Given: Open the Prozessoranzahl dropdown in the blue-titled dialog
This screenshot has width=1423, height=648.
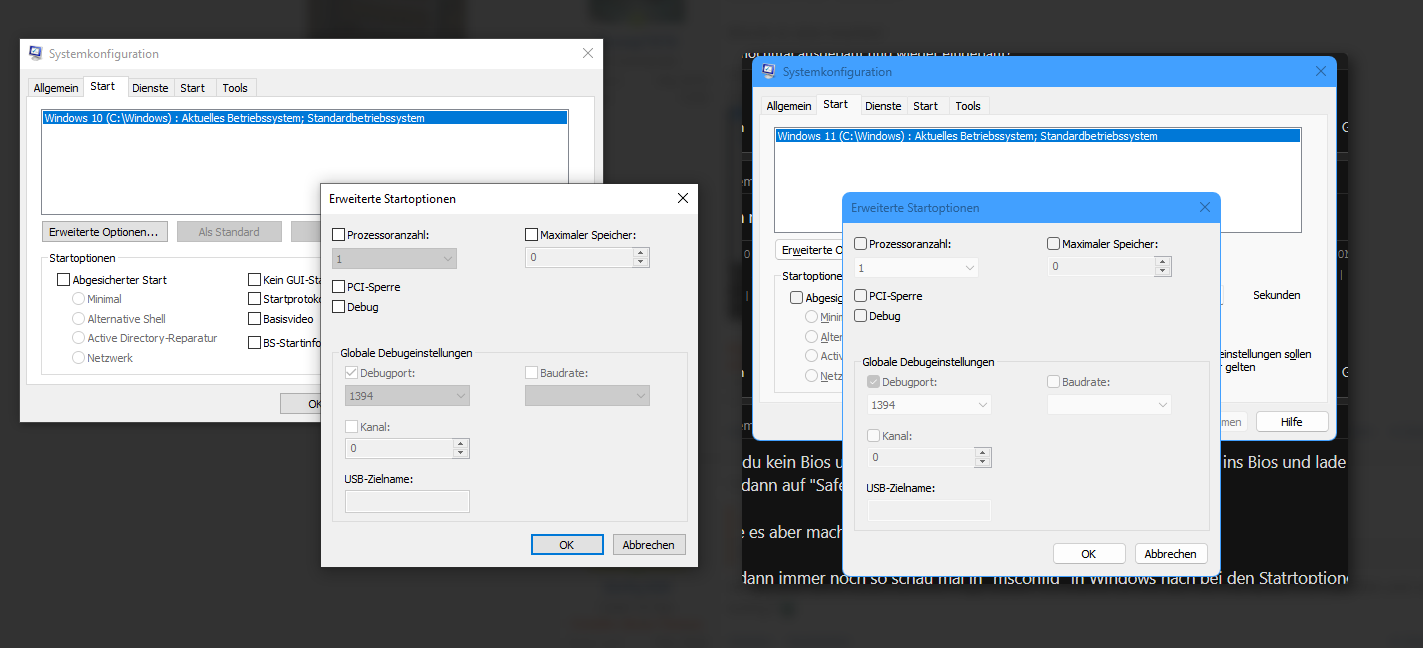Looking at the screenshot, I should [917, 267].
